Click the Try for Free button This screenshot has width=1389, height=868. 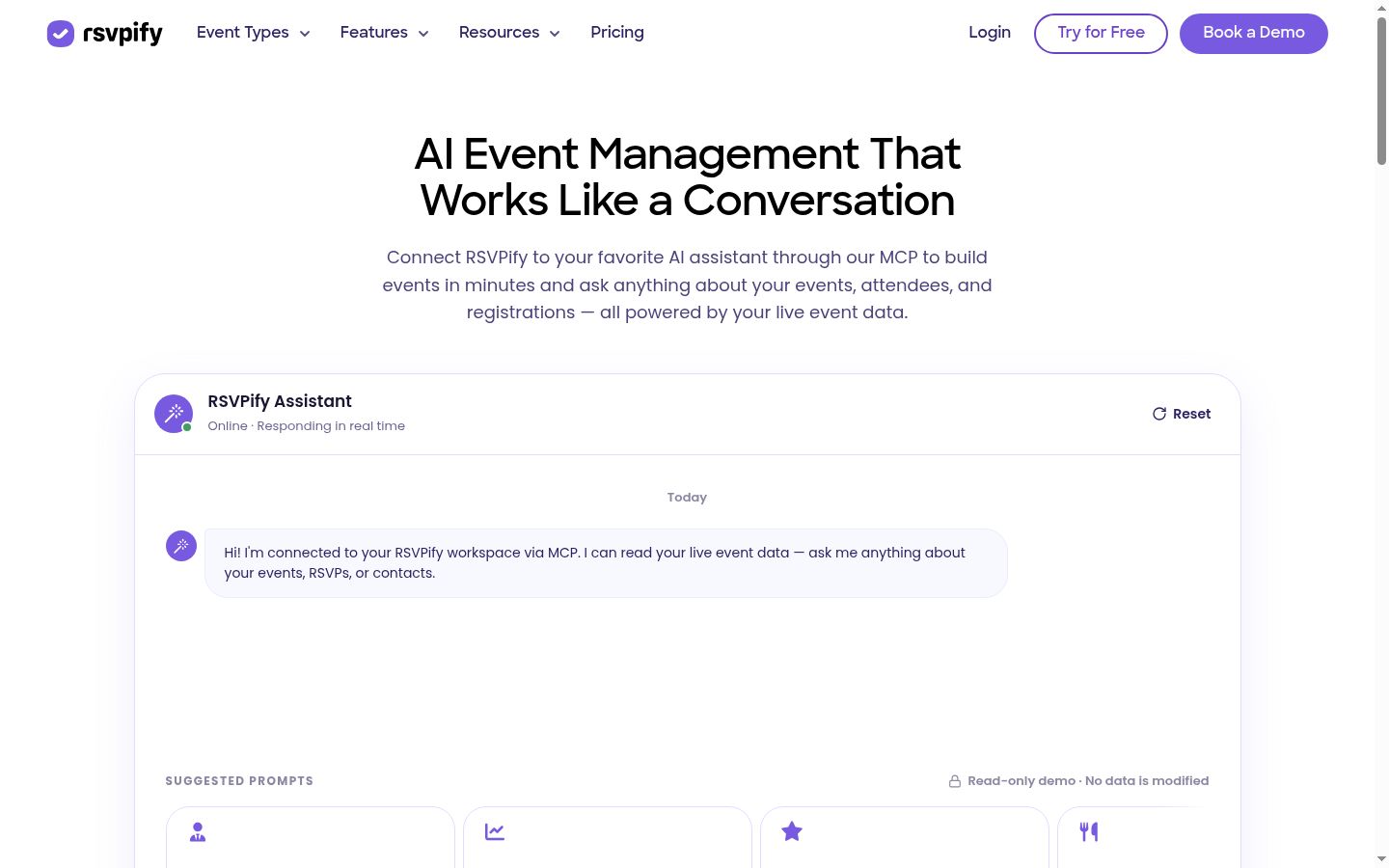click(x=1101, y=34)
